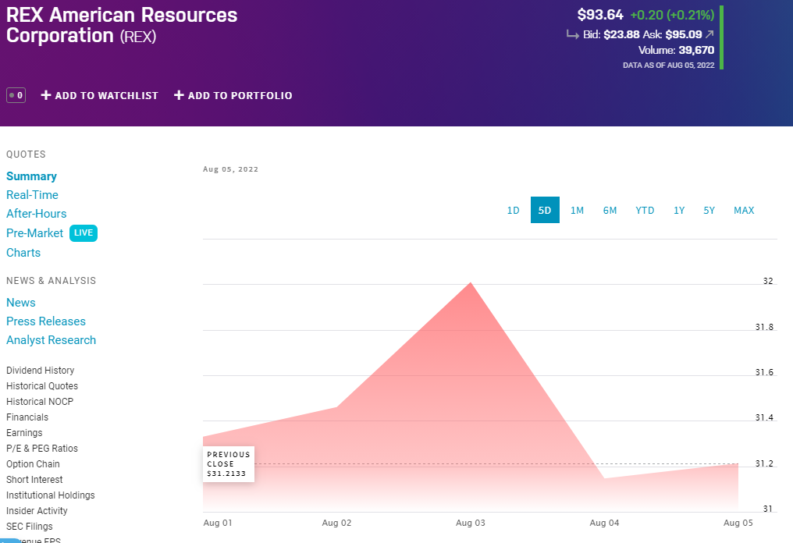Viewport: 793px width, 543px height.
Task: Open the Financials page
Action: [27, 417]
